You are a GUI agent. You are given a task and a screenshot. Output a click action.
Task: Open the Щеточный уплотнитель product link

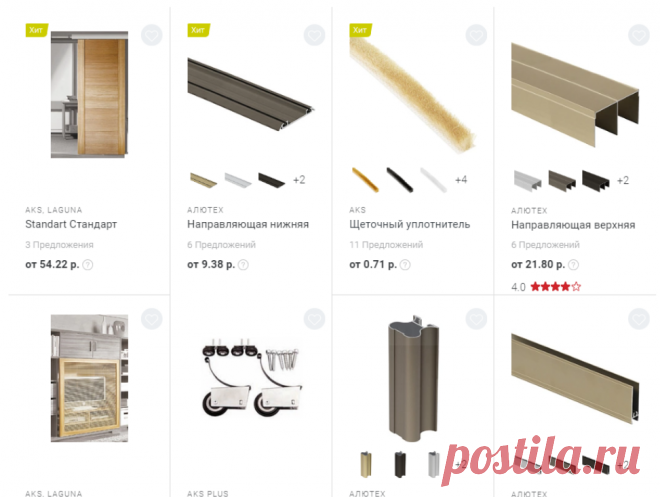click(x=410, y=224)
